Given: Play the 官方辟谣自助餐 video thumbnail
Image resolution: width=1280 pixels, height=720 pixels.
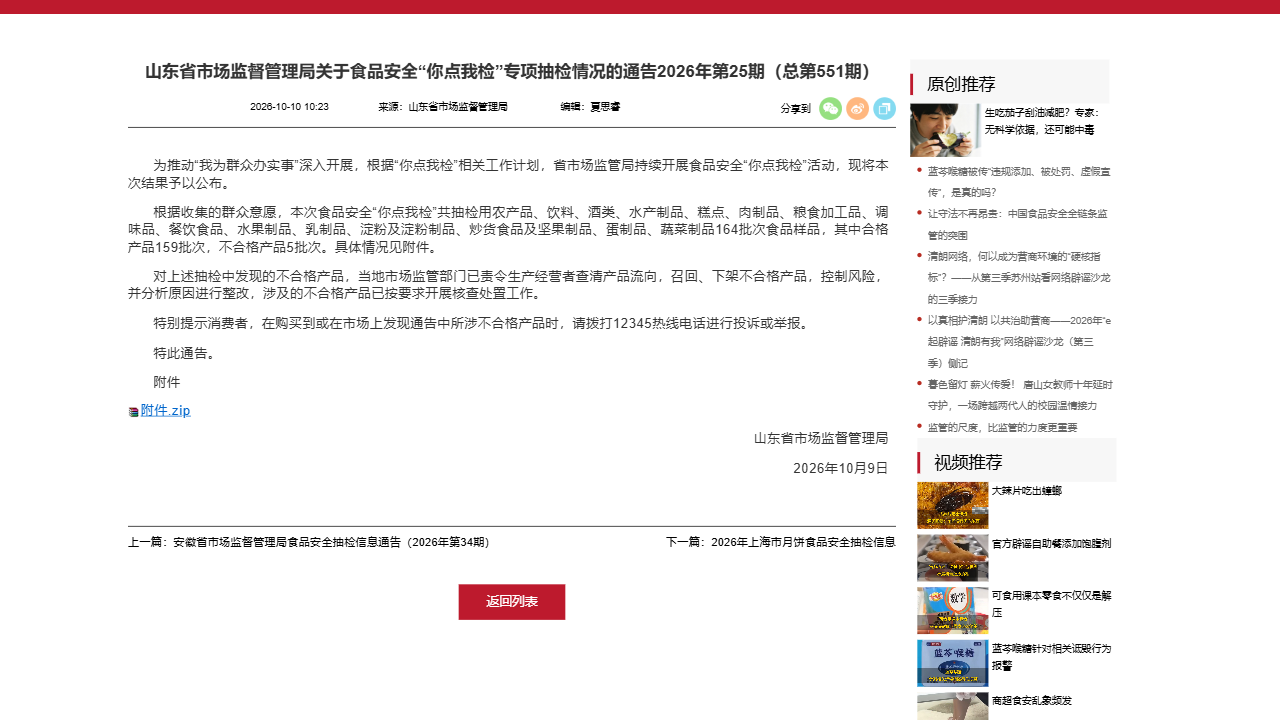Looking at the screenshot, I should click(x=952, y=558).
